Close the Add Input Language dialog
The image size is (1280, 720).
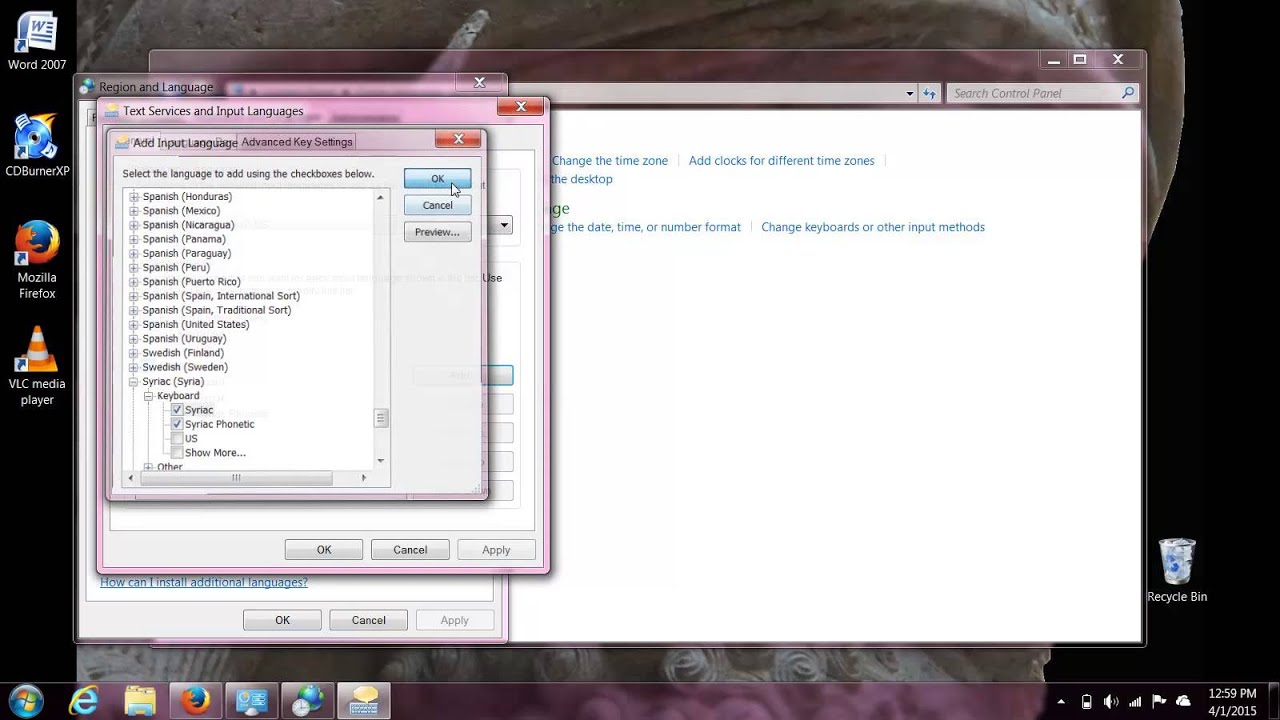point(458,139)
